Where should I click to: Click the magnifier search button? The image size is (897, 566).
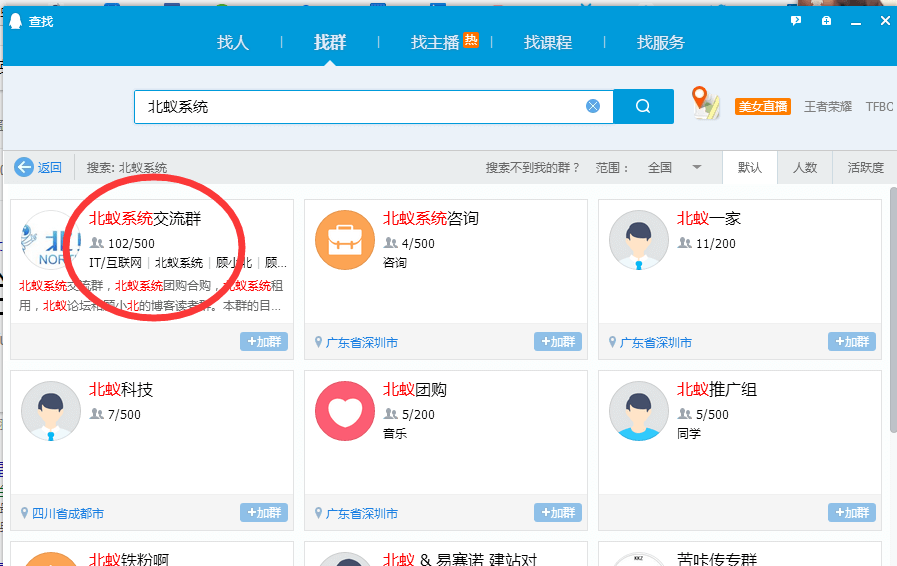tap(643, 106)
